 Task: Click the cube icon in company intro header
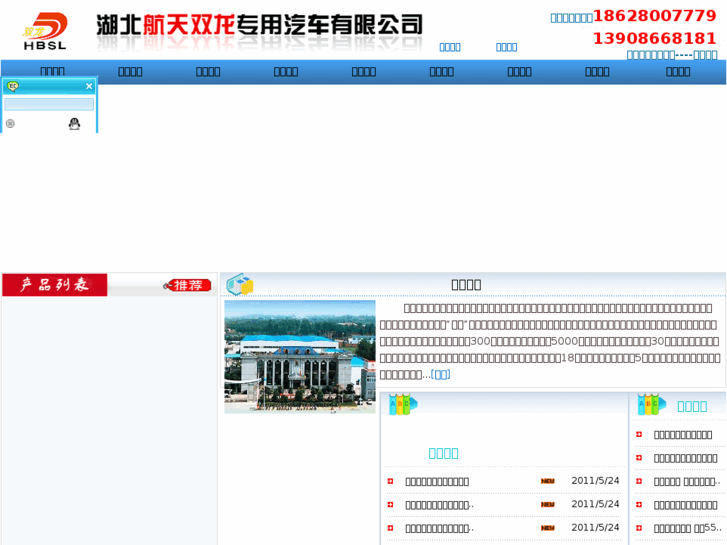tap(239, 284)
